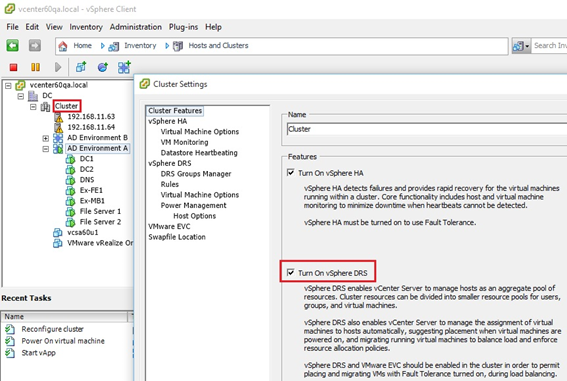
Task: Click the Hosts and Clusters breadcrumb link
Action: pos(218,46)
